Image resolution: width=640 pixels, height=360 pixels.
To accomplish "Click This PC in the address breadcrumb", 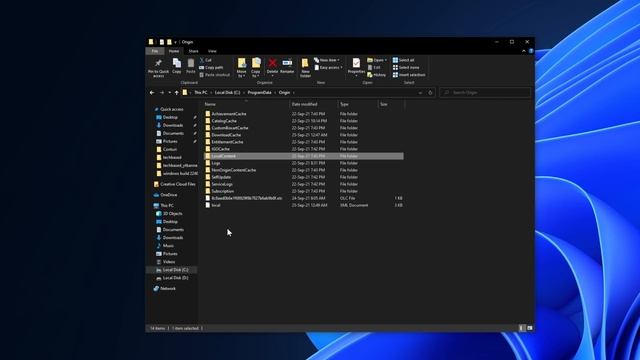I will coord(201,93).
